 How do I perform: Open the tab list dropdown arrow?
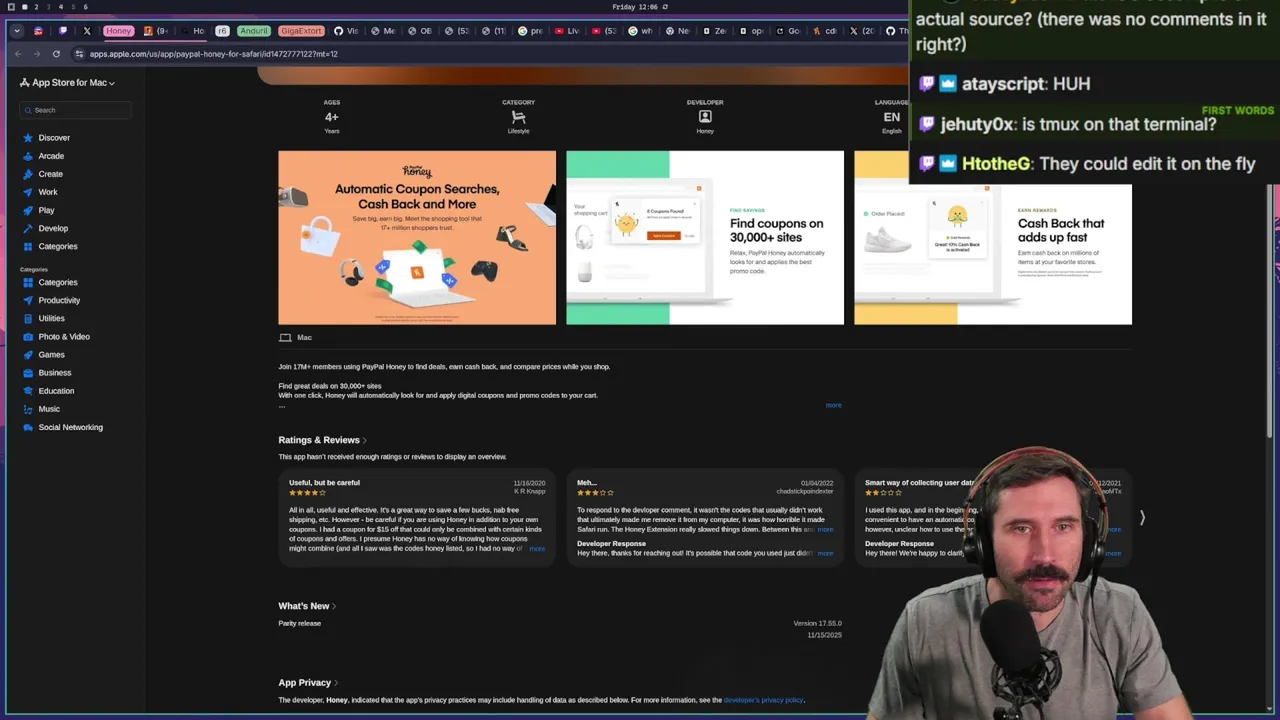16,31
